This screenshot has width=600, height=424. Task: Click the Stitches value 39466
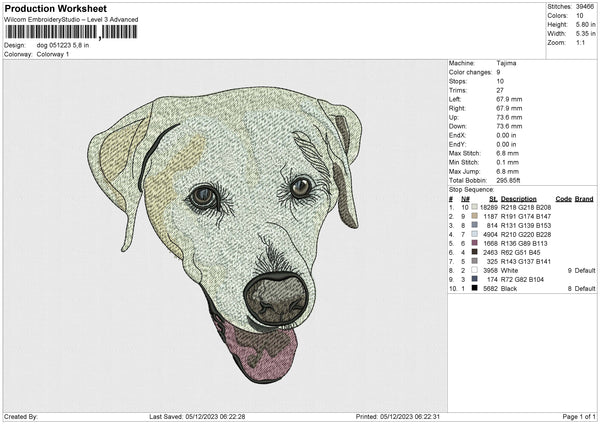click(x=585, y=7)
